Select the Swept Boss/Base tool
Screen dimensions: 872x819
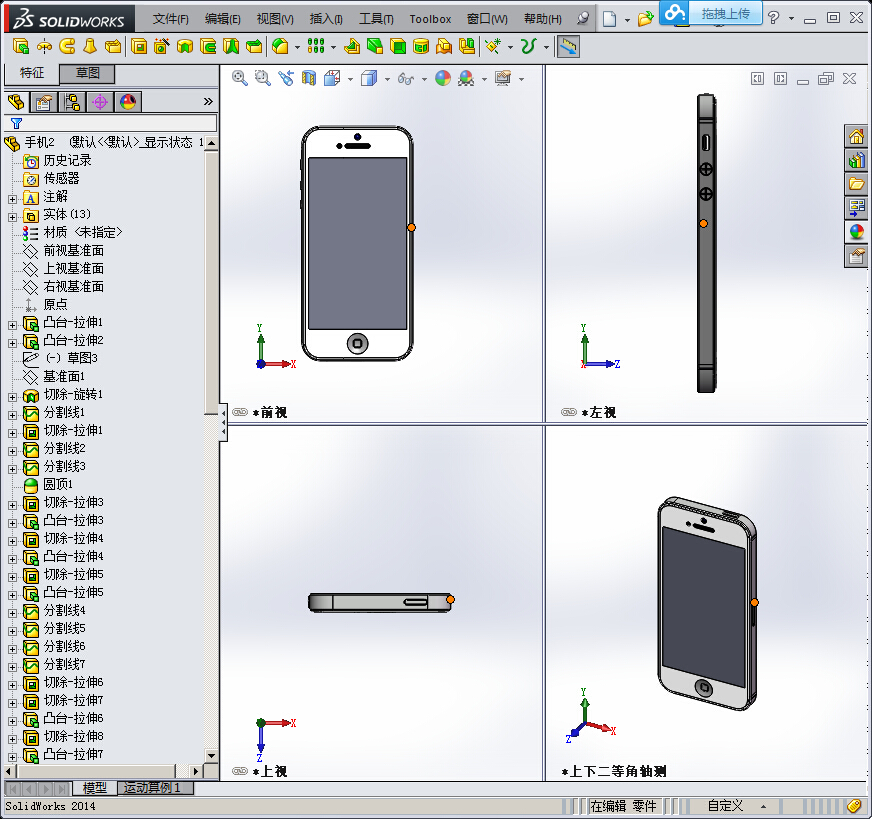click(67, 47)
